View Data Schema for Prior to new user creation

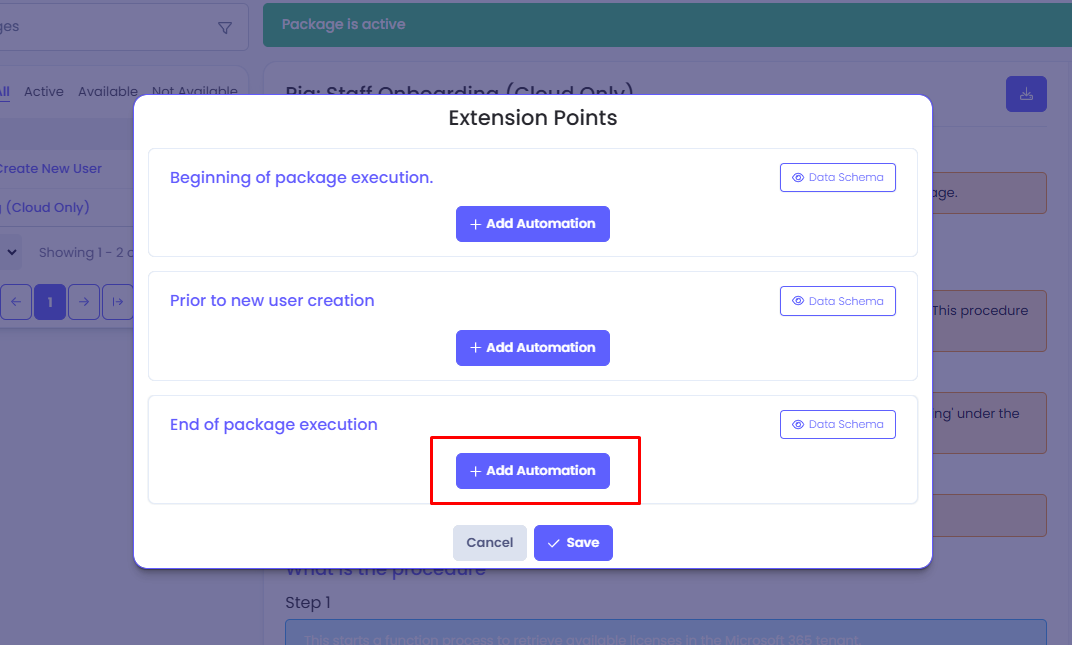tap(838, 301)
